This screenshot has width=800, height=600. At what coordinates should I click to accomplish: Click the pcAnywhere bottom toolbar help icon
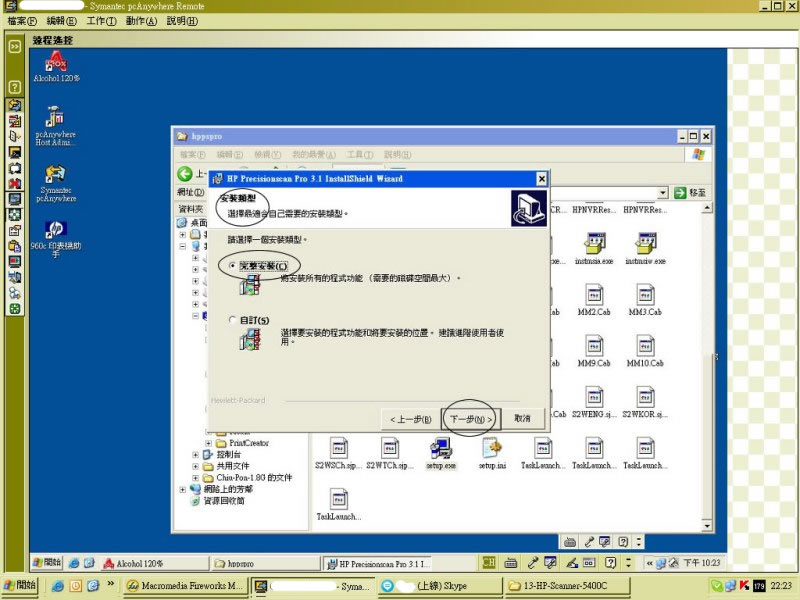pos(623,541)
